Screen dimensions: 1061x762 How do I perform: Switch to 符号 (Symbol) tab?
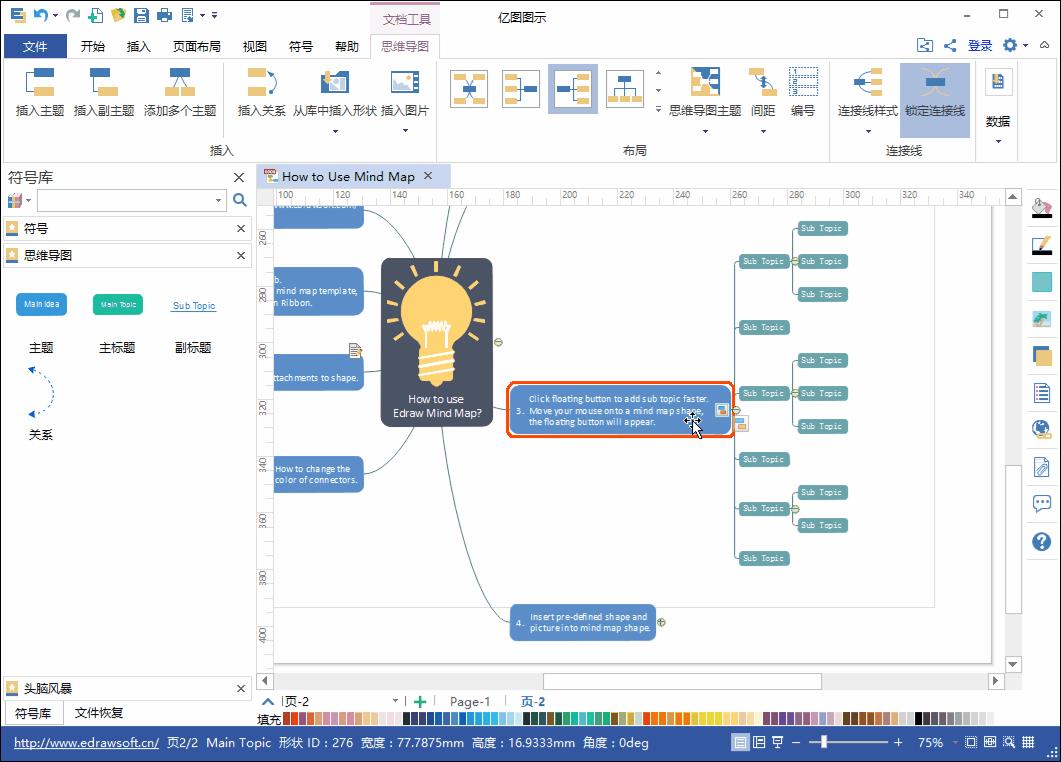click(x=300, y=46)
